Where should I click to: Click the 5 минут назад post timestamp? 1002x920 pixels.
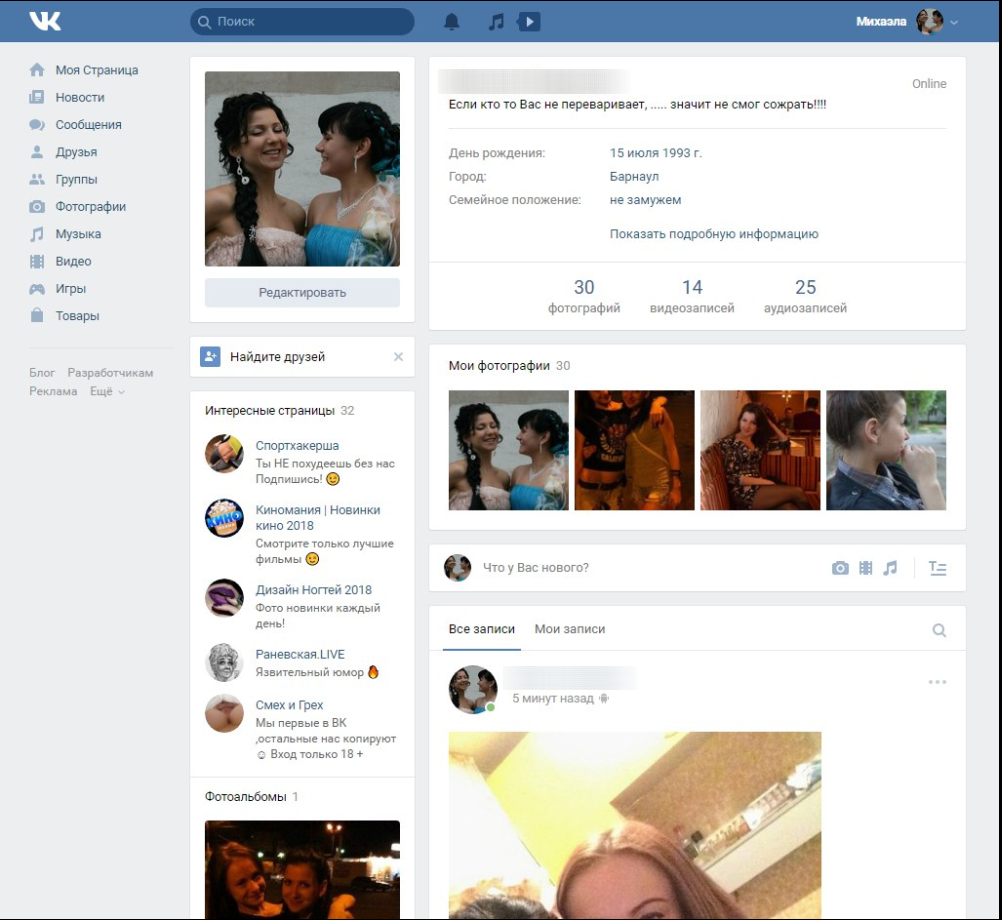[x=553, y=698]
